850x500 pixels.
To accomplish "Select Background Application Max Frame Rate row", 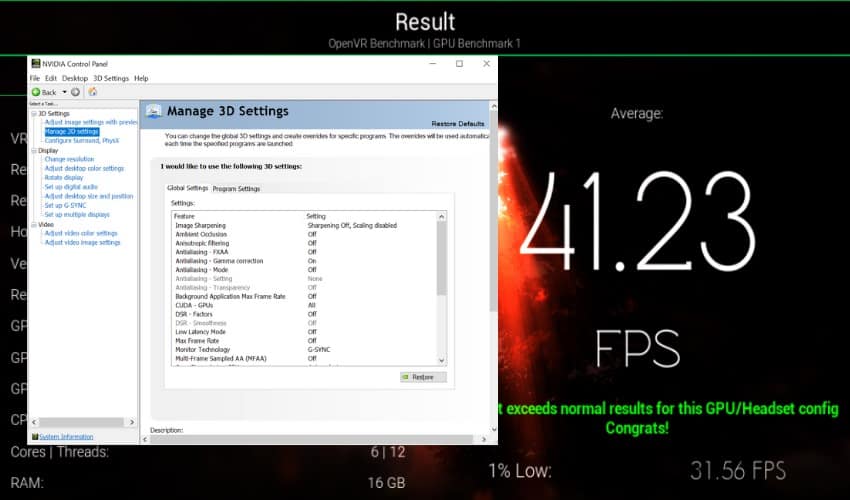I will tap(305, 296).
